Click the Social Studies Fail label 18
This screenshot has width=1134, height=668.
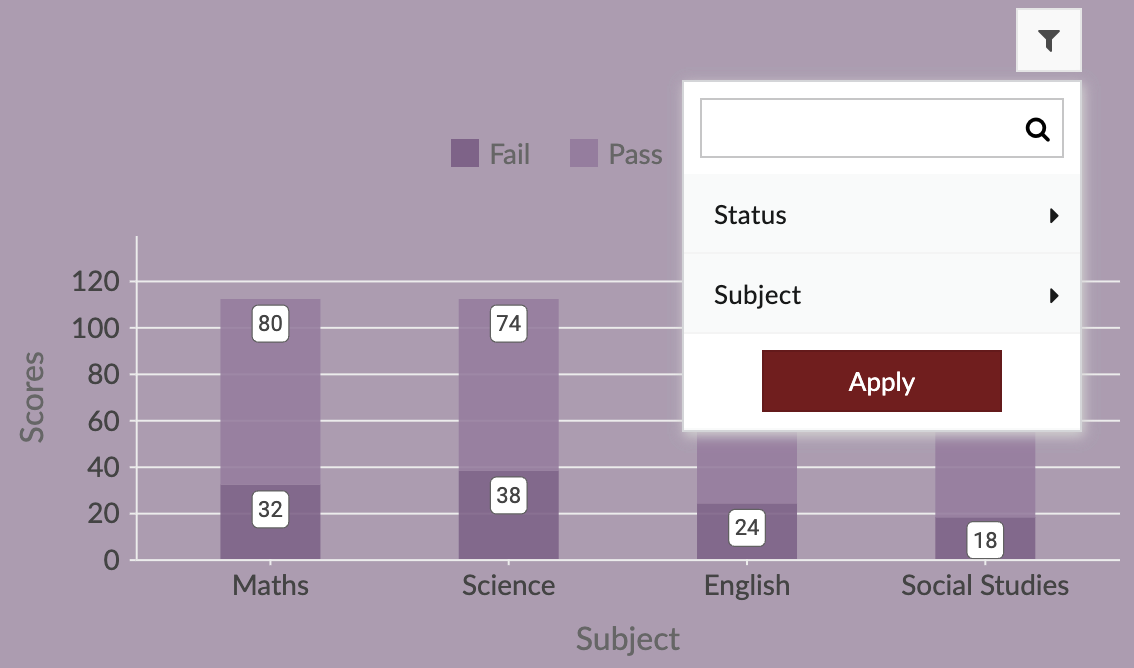985,541
